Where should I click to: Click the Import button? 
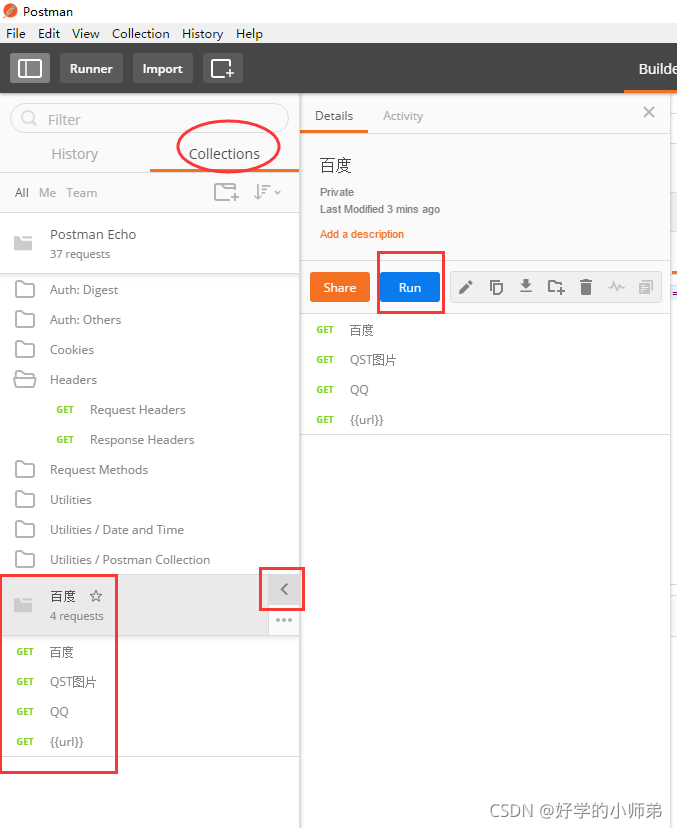pos(163,68)
